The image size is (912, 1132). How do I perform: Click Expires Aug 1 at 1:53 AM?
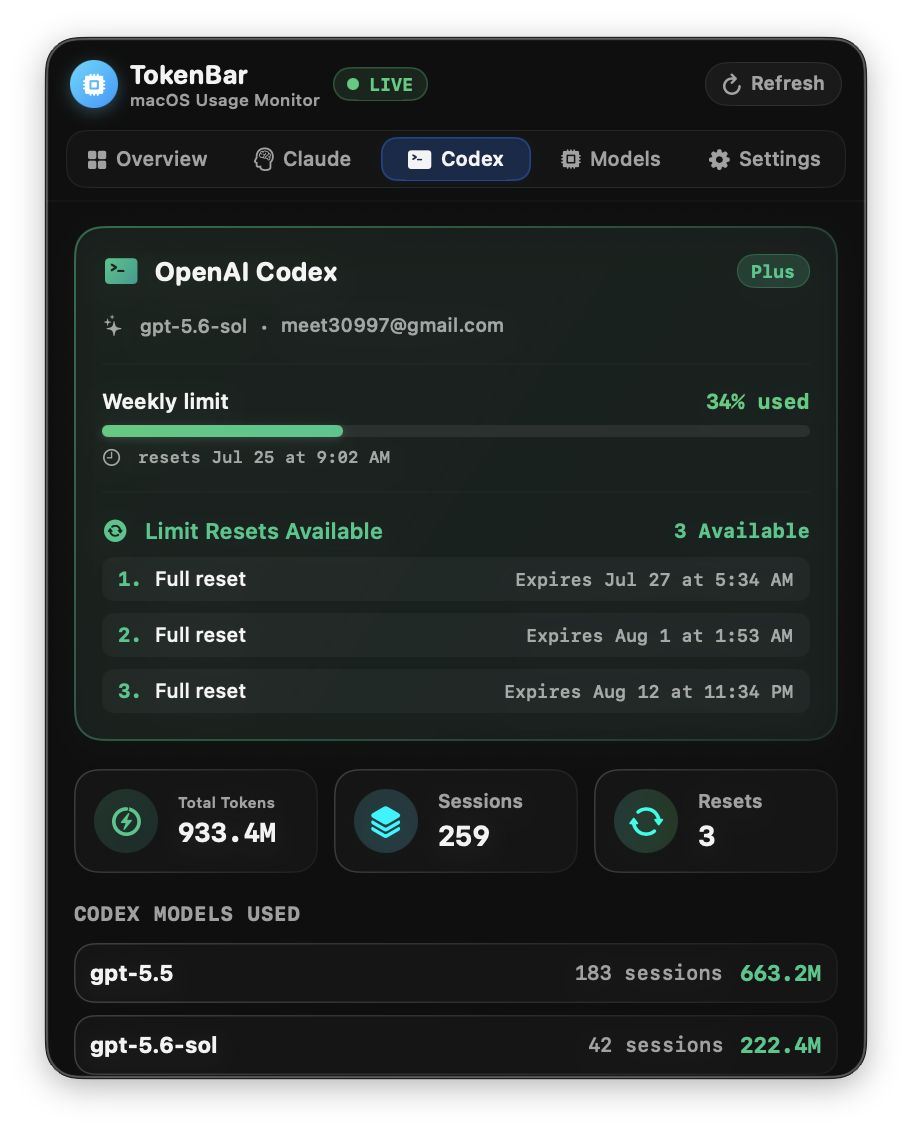click(659, 636)
